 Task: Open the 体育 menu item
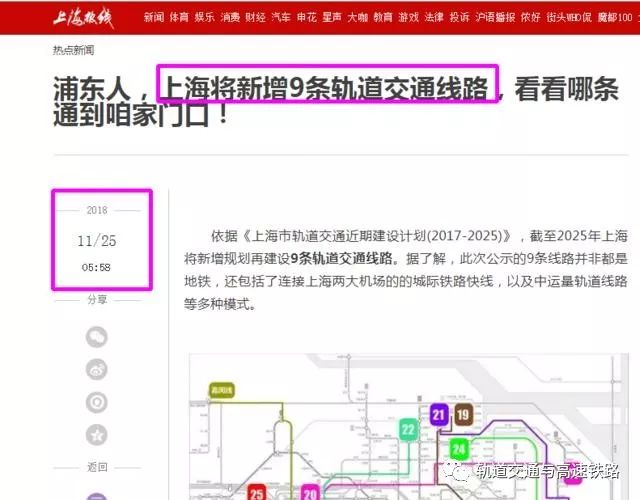point(179,17)
